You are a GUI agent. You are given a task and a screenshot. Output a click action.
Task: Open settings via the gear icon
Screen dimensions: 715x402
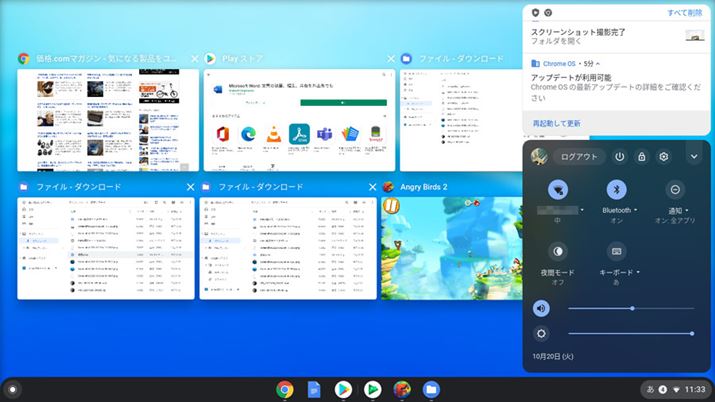(x=663, y=157)
